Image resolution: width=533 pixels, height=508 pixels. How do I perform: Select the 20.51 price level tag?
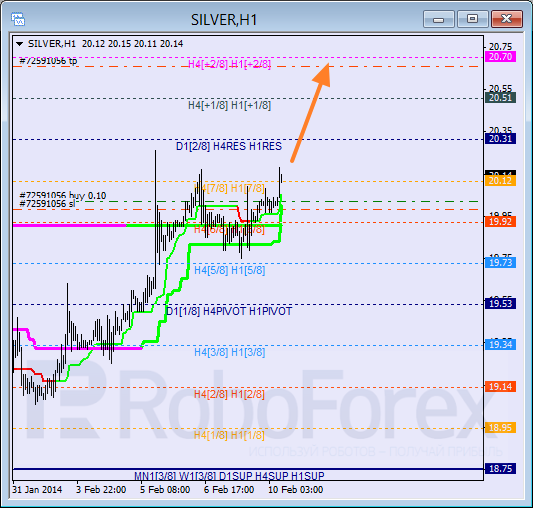500,98
